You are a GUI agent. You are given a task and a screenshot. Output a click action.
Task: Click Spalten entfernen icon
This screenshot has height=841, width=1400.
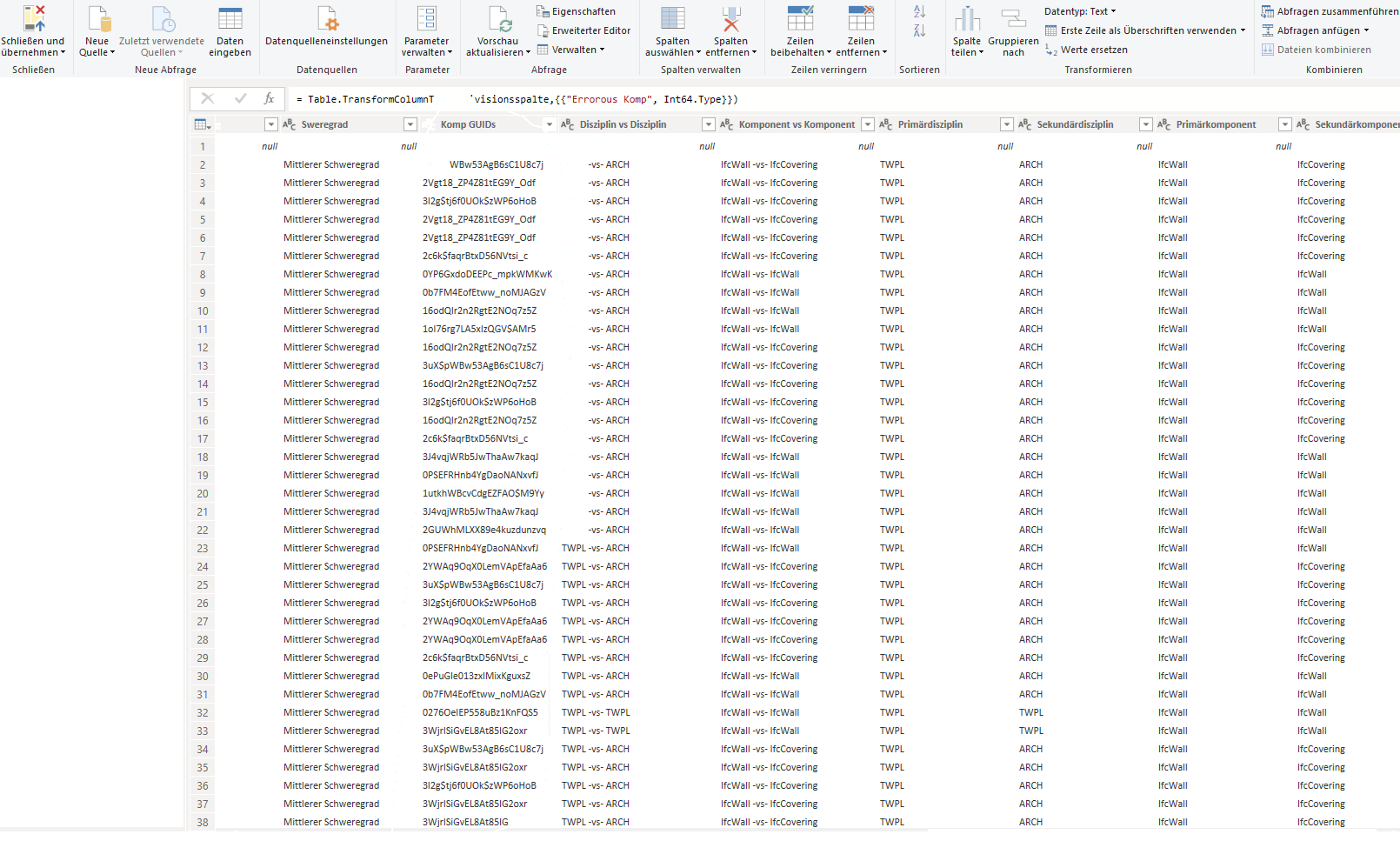pyautogui.click(x=730, y=18)
